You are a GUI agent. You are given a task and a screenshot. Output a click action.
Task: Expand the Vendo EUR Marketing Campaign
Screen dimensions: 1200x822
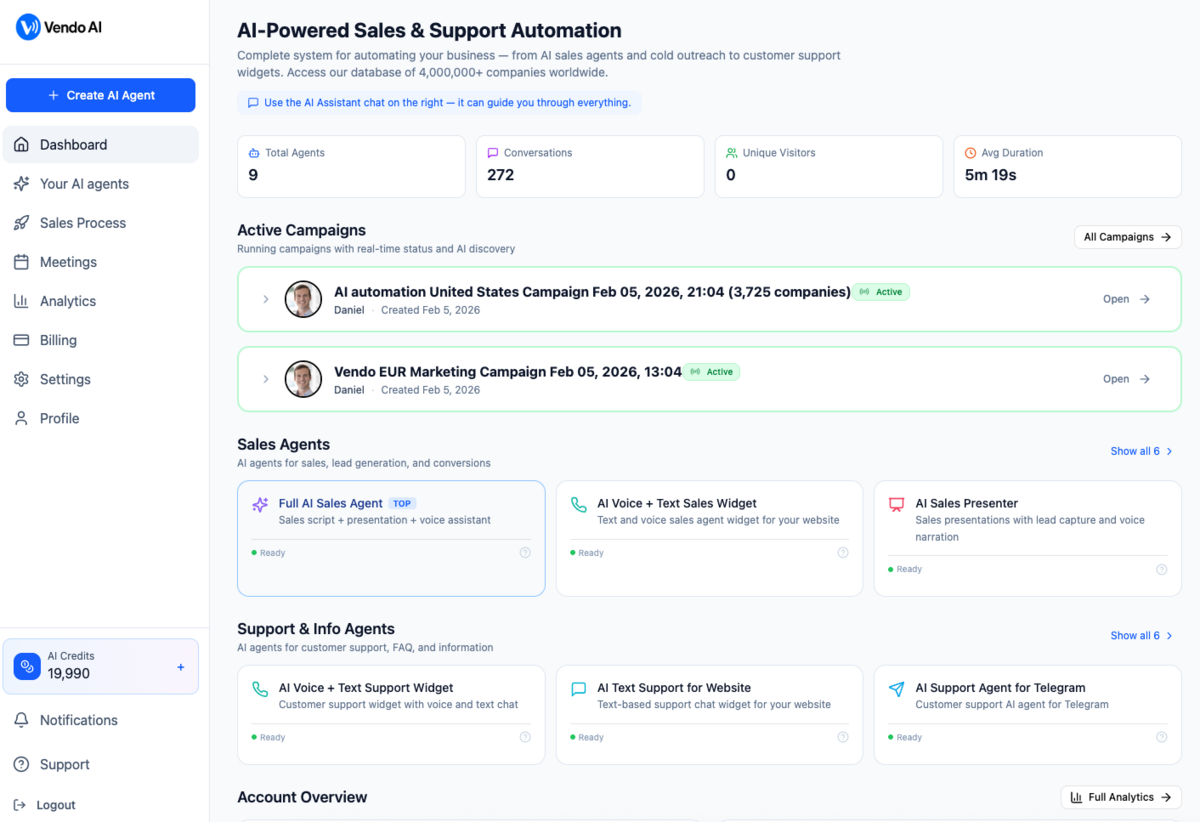[x=265, y=378]
